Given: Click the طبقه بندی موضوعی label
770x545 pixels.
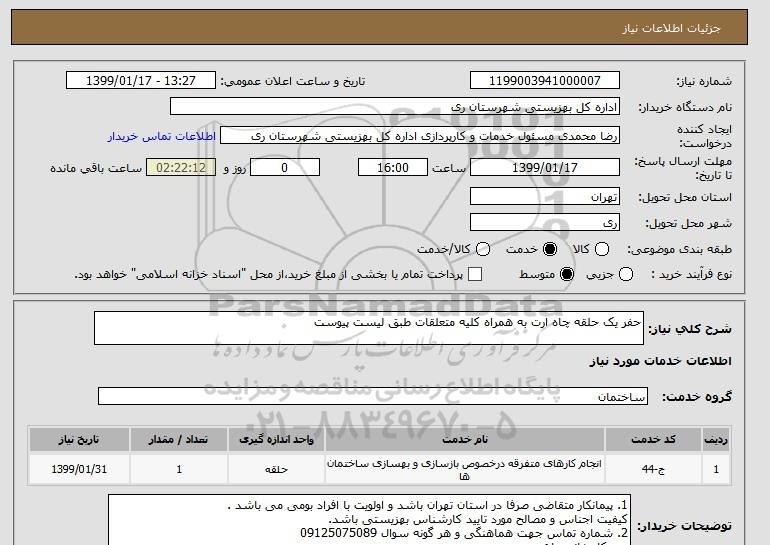Looking at the screenshot, I should (680, 249).
